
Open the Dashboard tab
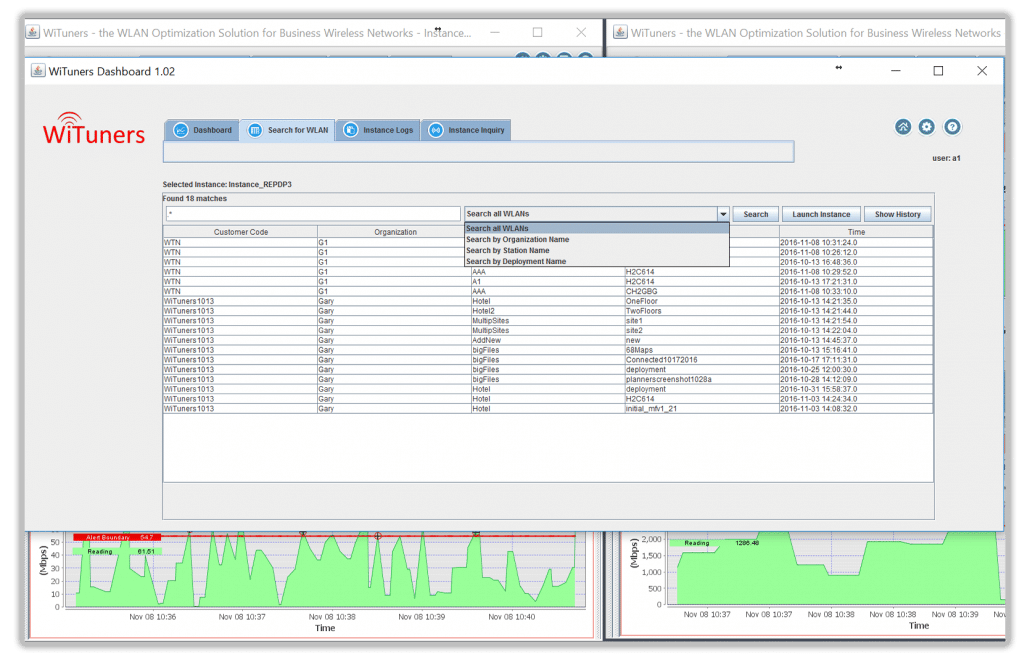(x=202, y=130)
